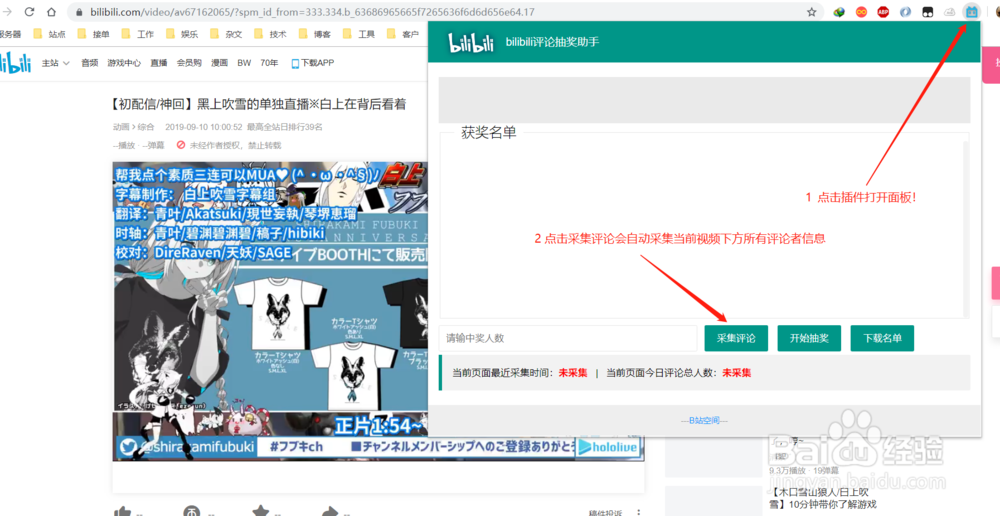Expand the 主站 dropdown menu
This screenshot has height=516, width=1000.
55,63
